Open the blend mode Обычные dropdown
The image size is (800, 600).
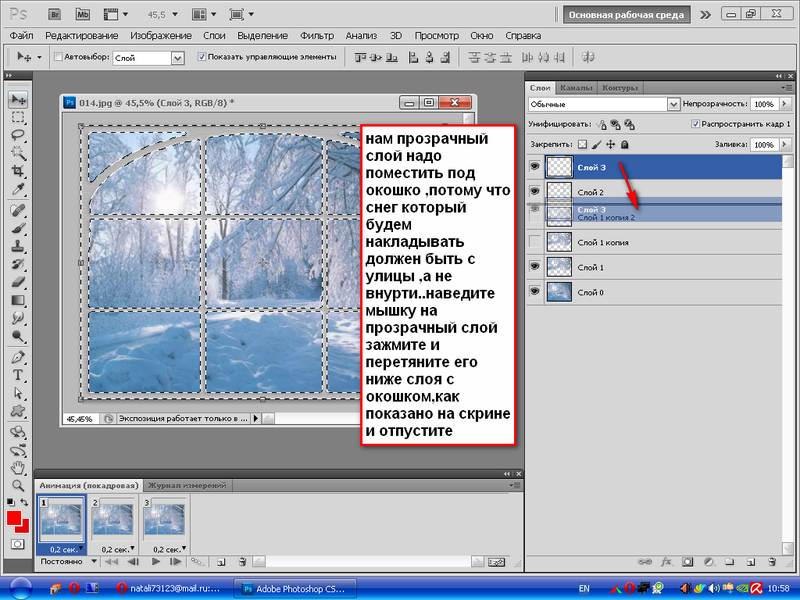pyautogui.click(x=673, y=104)
